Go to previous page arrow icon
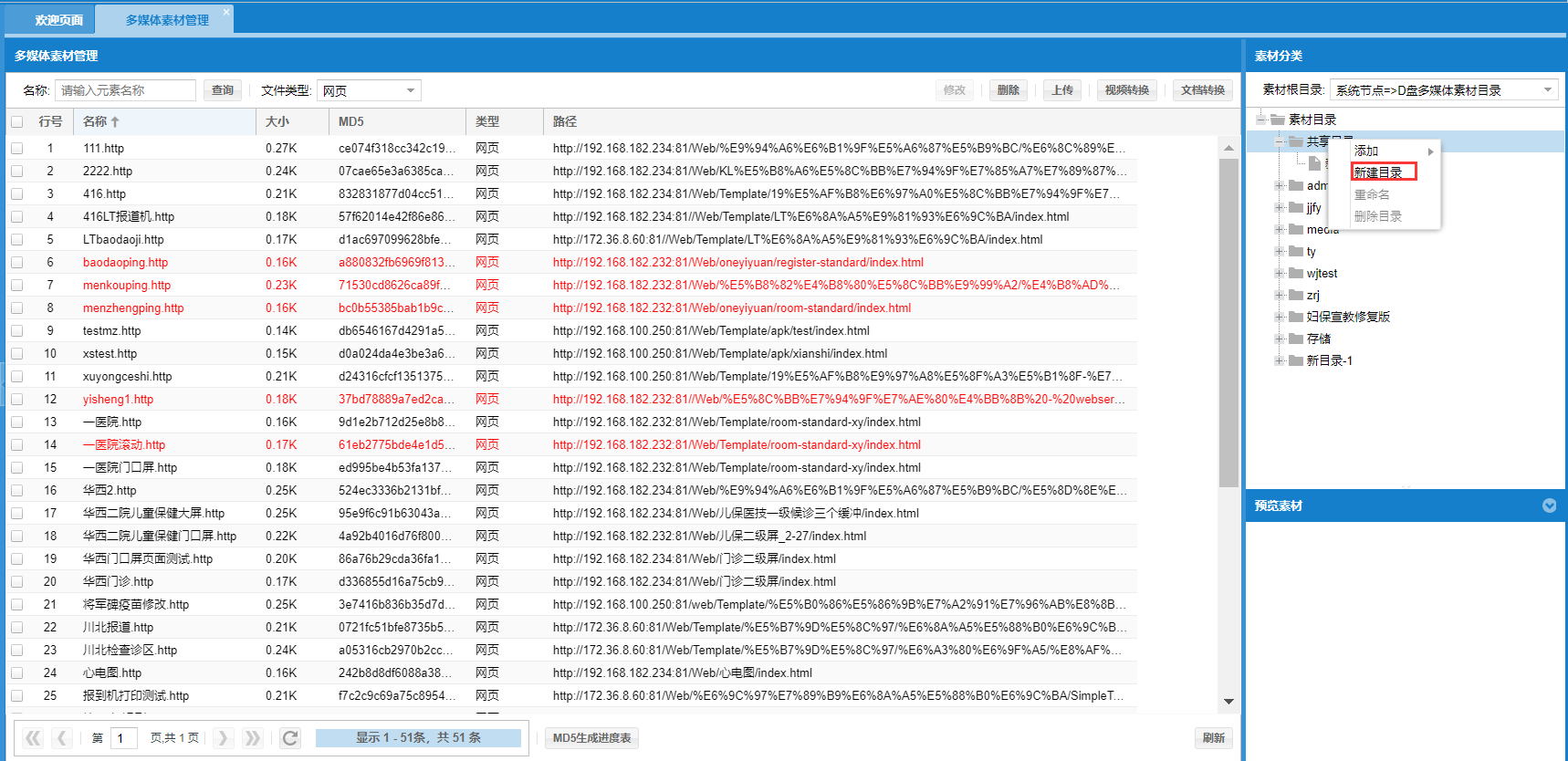The height and width of the screenshot is (761, 1568). 62,738
